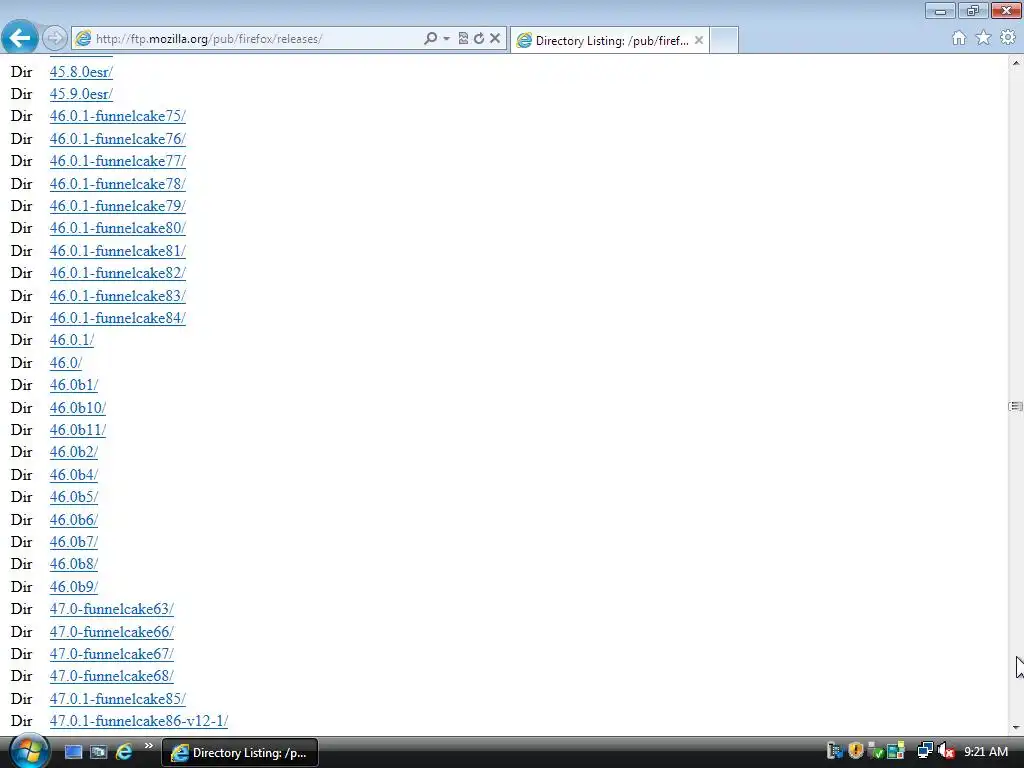The width and height of the screenshot is (1024, 768).
Task: Click the scrollbar down arrow
Action: (1016, 727)
